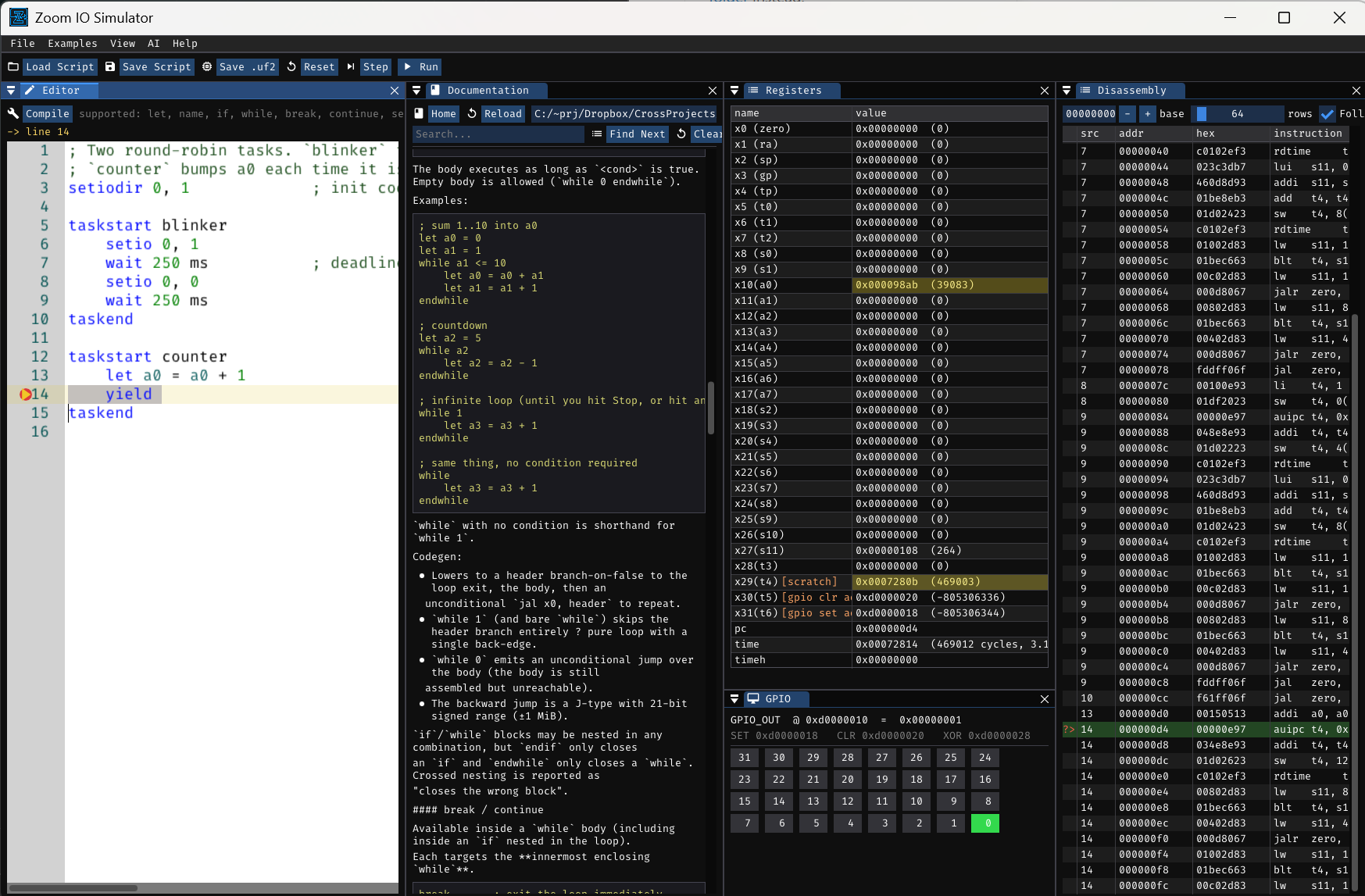This screenshot has height=896, width=1365.
Task: Click the Disassembly list icon
Action: point(1085,91)
